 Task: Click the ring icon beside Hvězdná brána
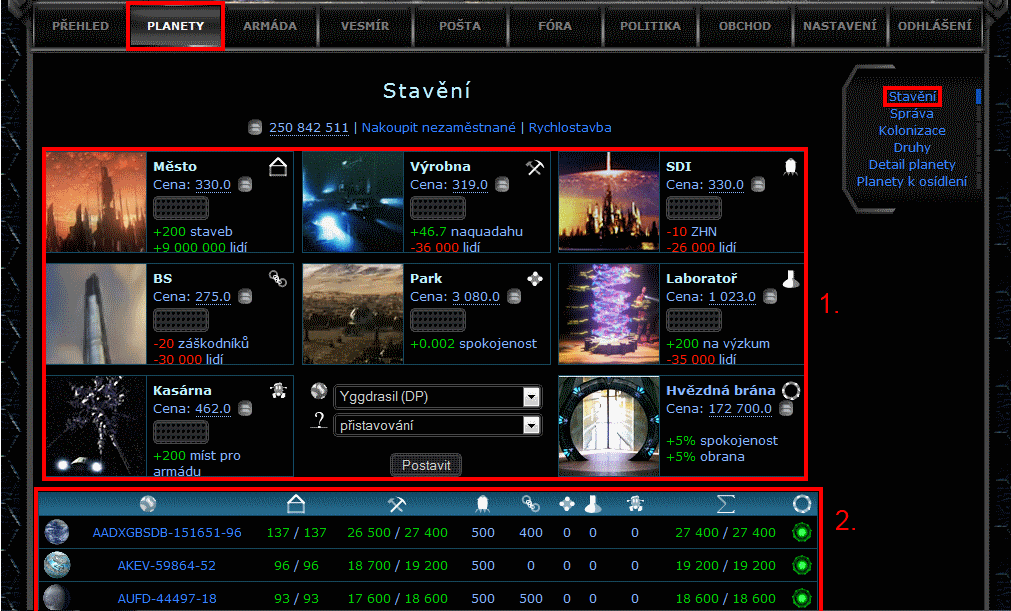[791, 390]
